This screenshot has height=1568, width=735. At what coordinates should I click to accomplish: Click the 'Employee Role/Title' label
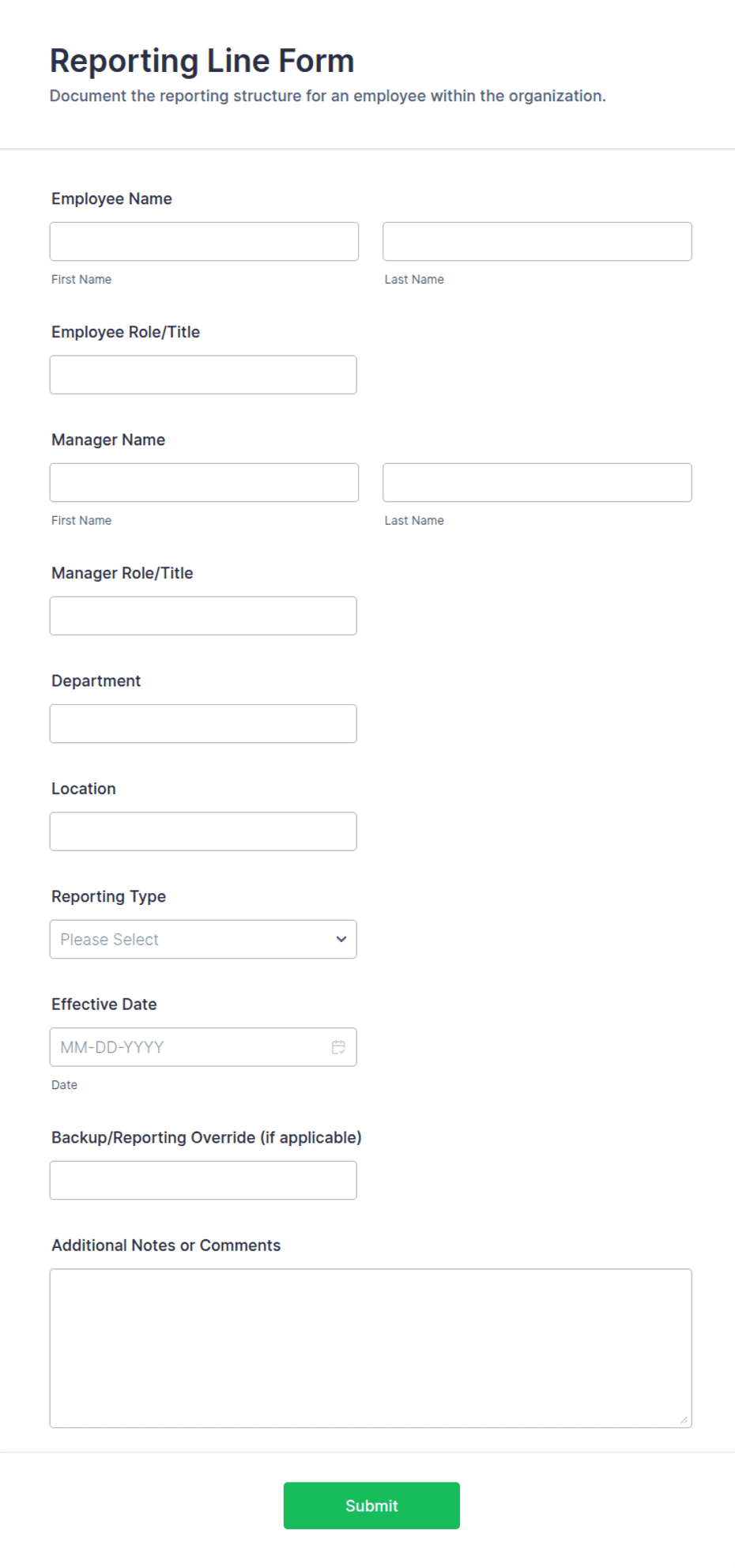point(126,332)
